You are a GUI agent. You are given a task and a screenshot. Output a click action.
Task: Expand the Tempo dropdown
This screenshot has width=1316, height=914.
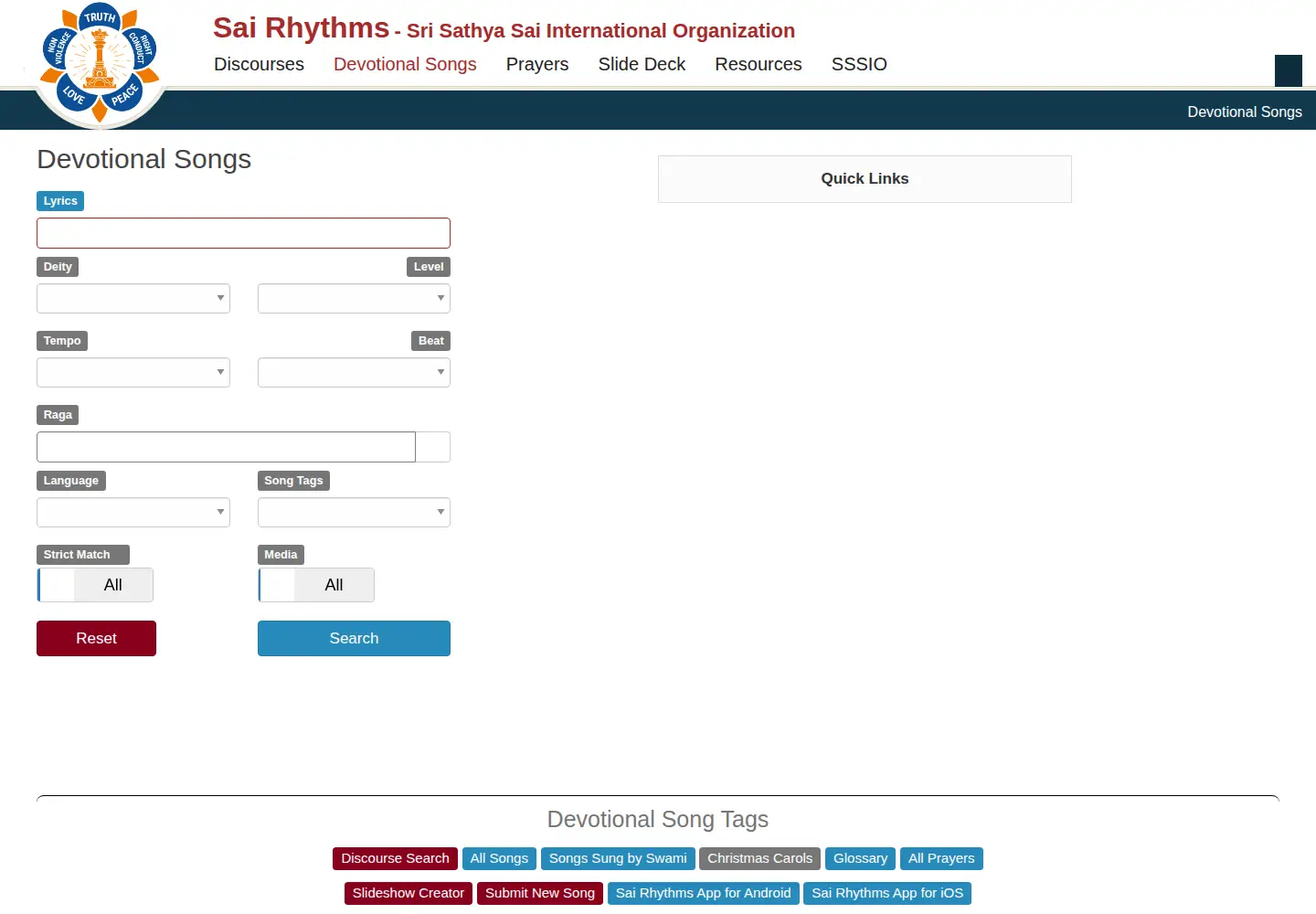click(x=133, y=372)
